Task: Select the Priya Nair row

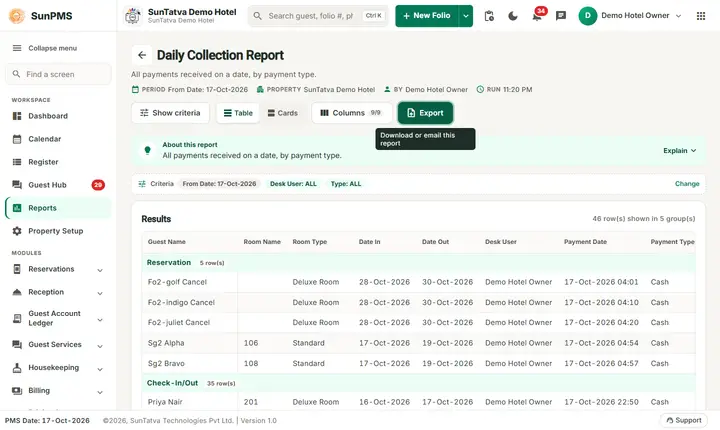Action: 419,402
